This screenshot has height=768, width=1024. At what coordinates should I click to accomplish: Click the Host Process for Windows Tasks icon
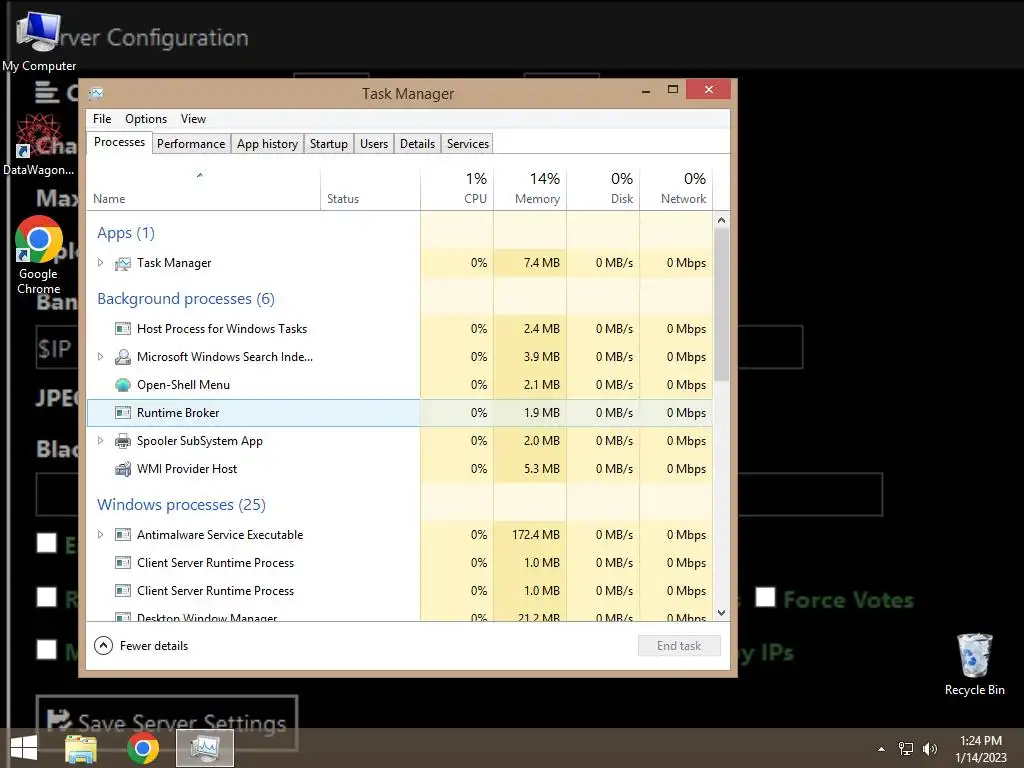(x=123, y=328)
